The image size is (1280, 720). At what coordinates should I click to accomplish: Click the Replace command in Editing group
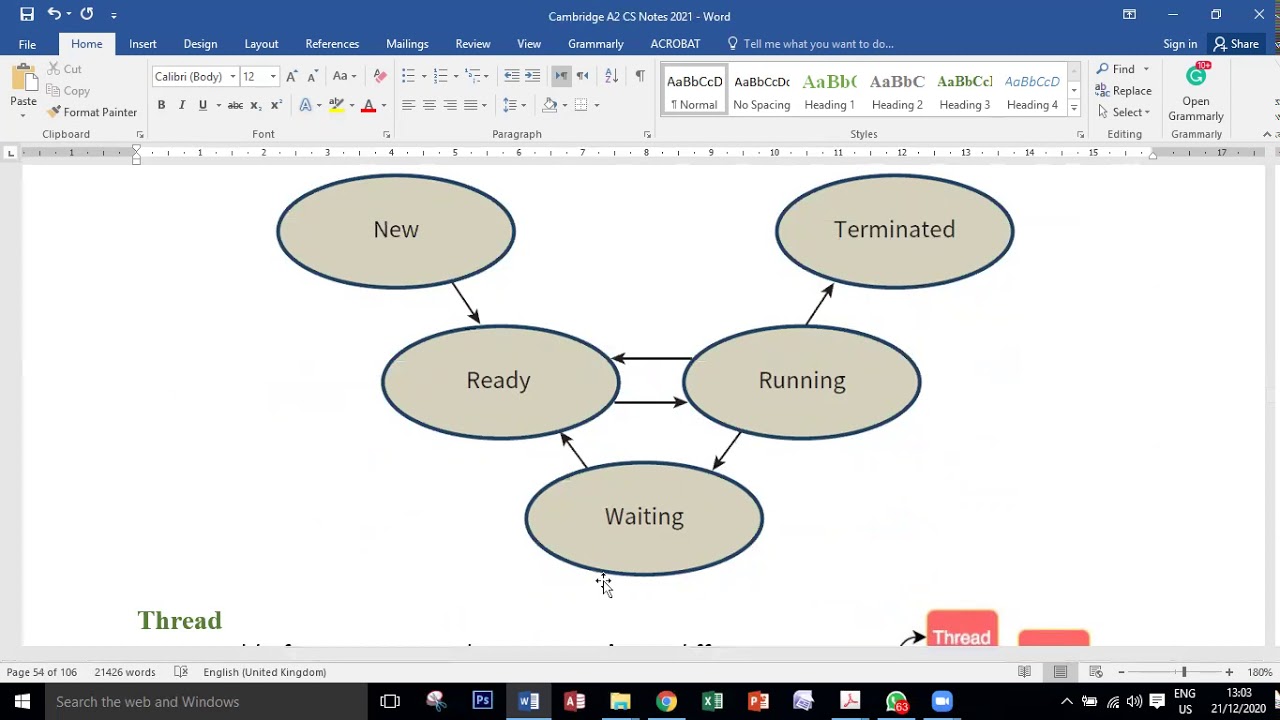click(x=1124, y=91)
